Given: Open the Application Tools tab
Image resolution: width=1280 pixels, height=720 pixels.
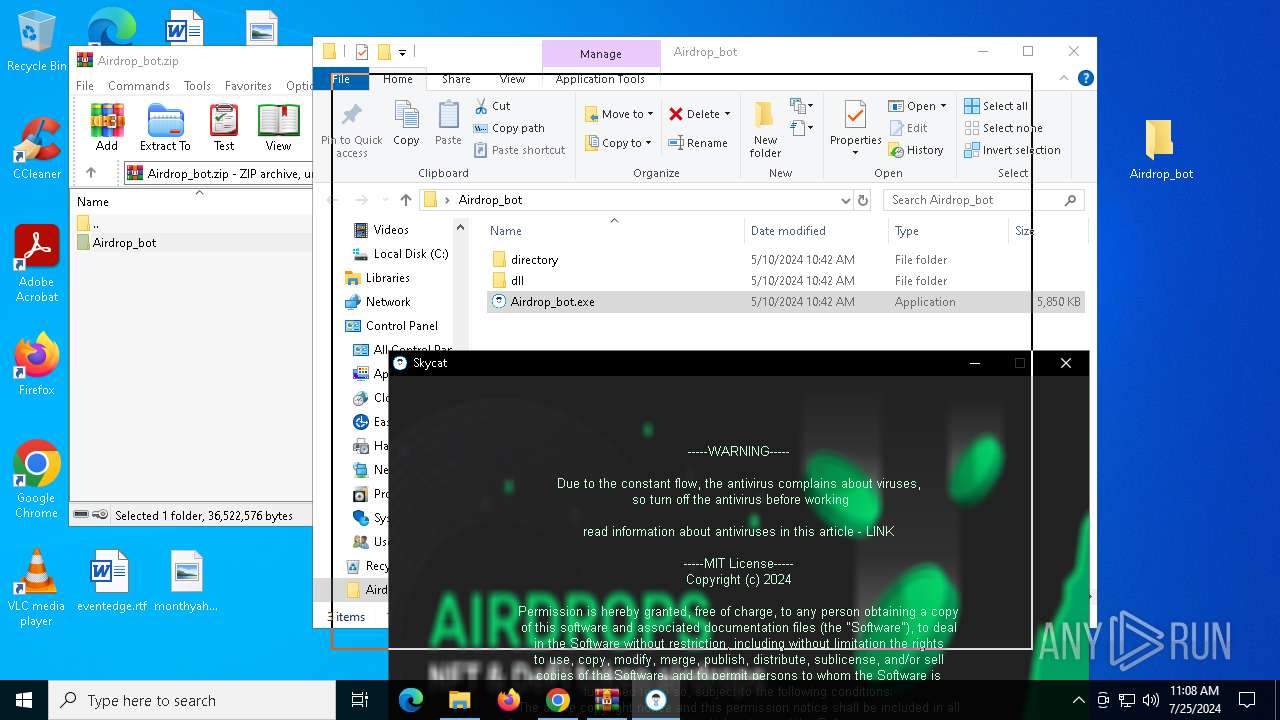Looking at the screenshot, I should (600, 79).
